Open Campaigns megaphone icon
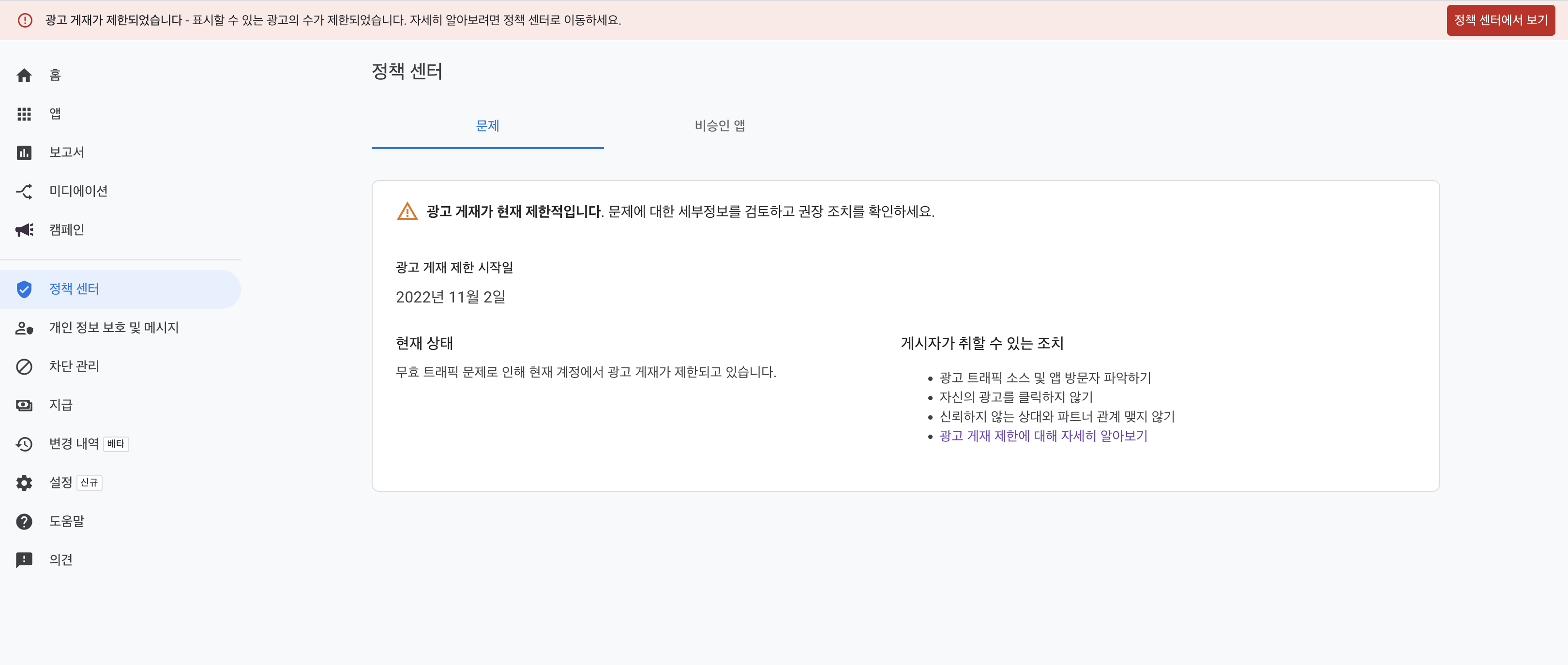1568x665 pixels. 24,229
